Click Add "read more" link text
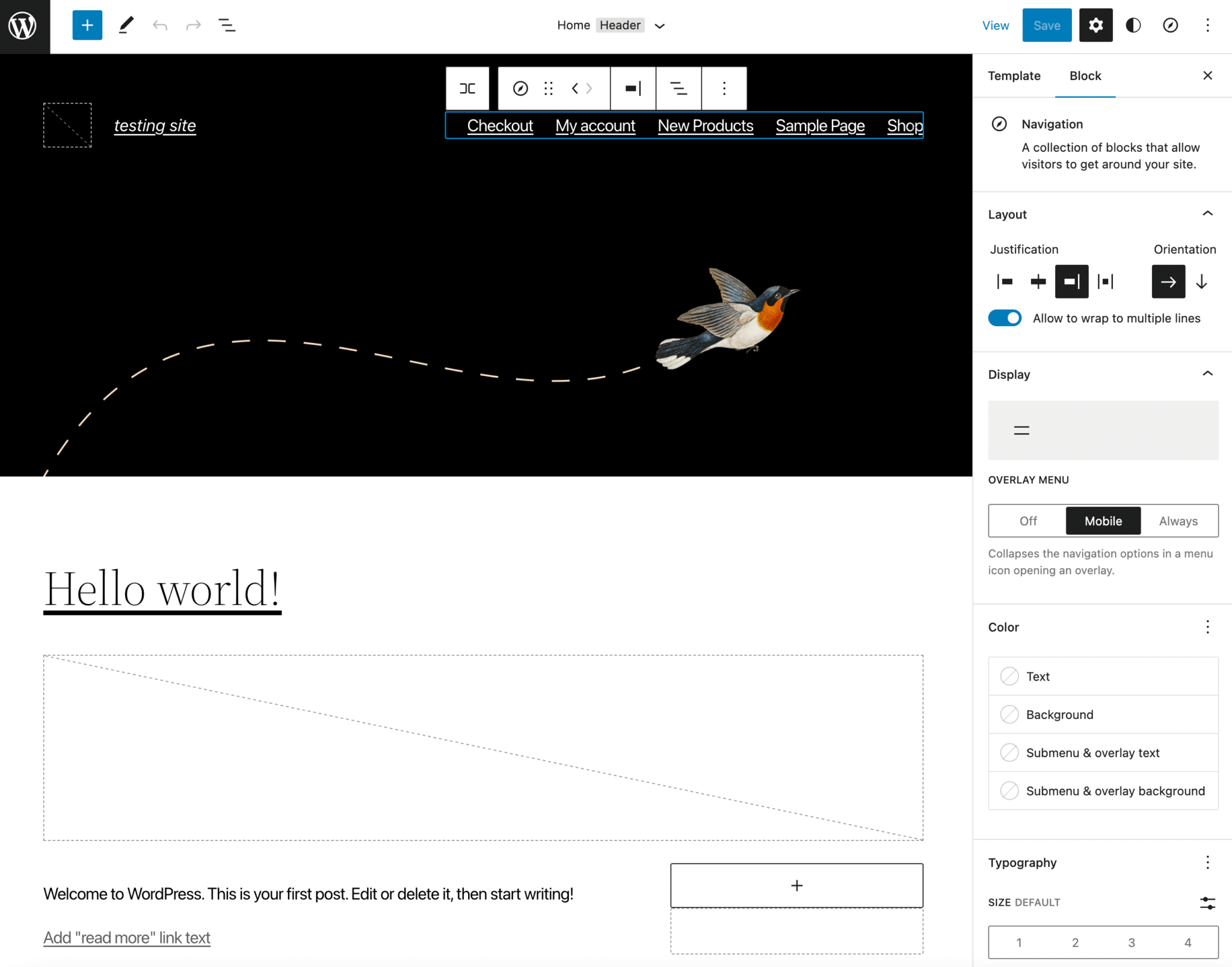This screenshot has width=1232, height=967. (127, 938)
